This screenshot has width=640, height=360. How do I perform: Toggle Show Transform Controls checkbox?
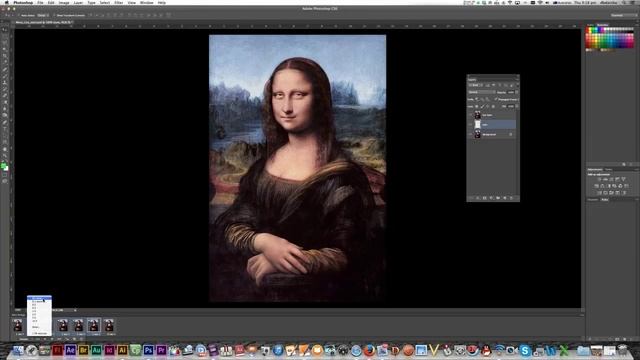(x=54, y=15)
